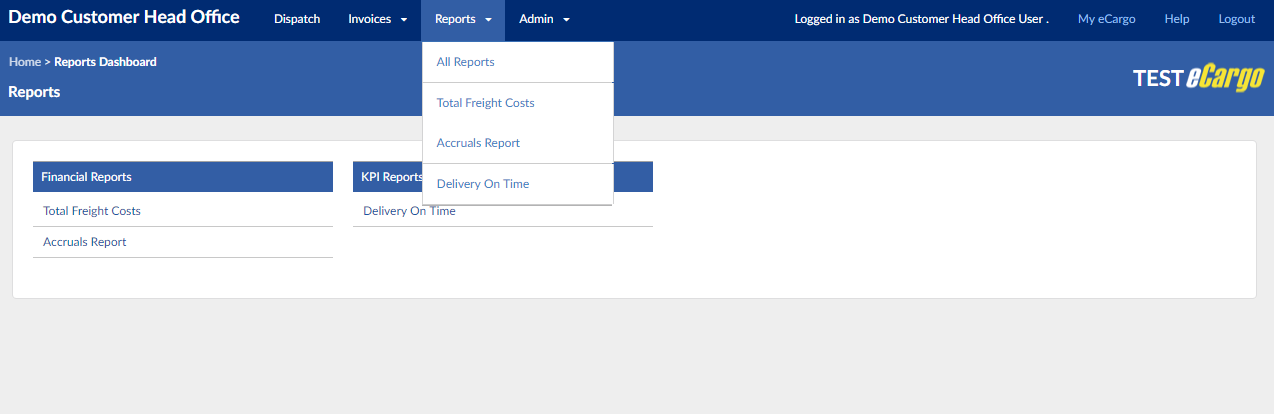Select All Reports from the dropdown
The width and height of the screenshot is (1274, 414).
518,62
